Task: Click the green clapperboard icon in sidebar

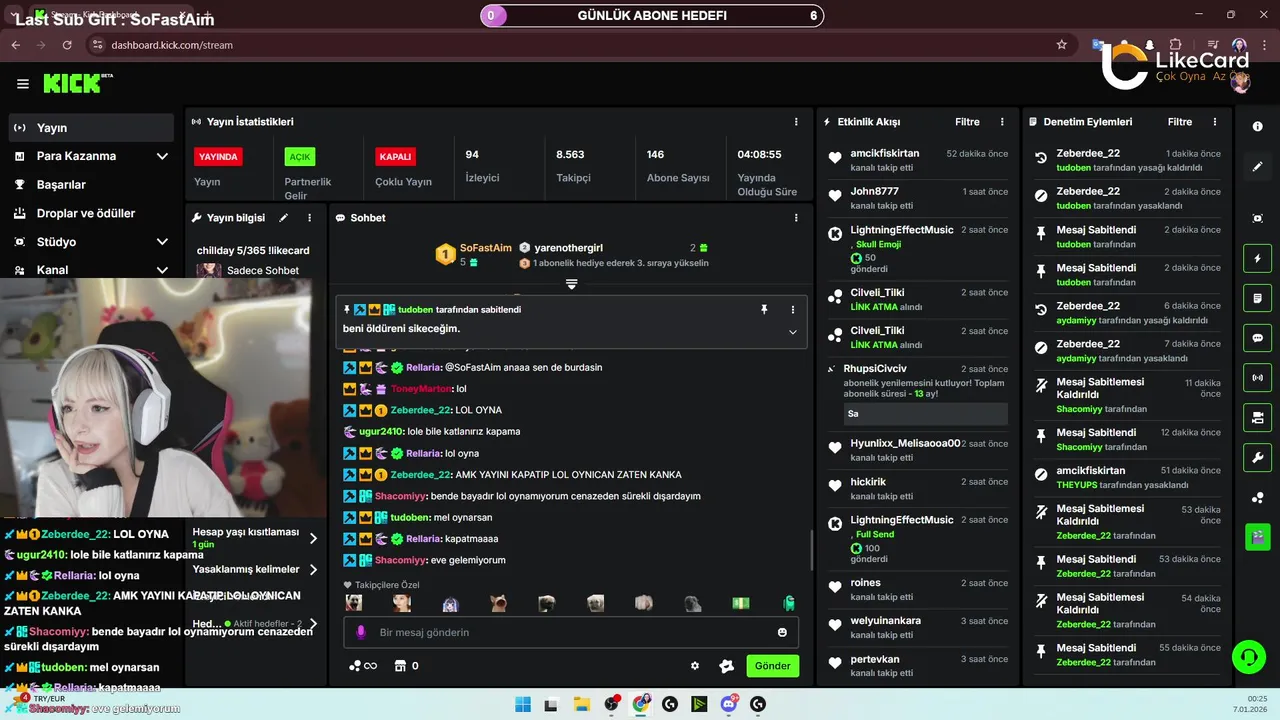Action: (1257, 537)
